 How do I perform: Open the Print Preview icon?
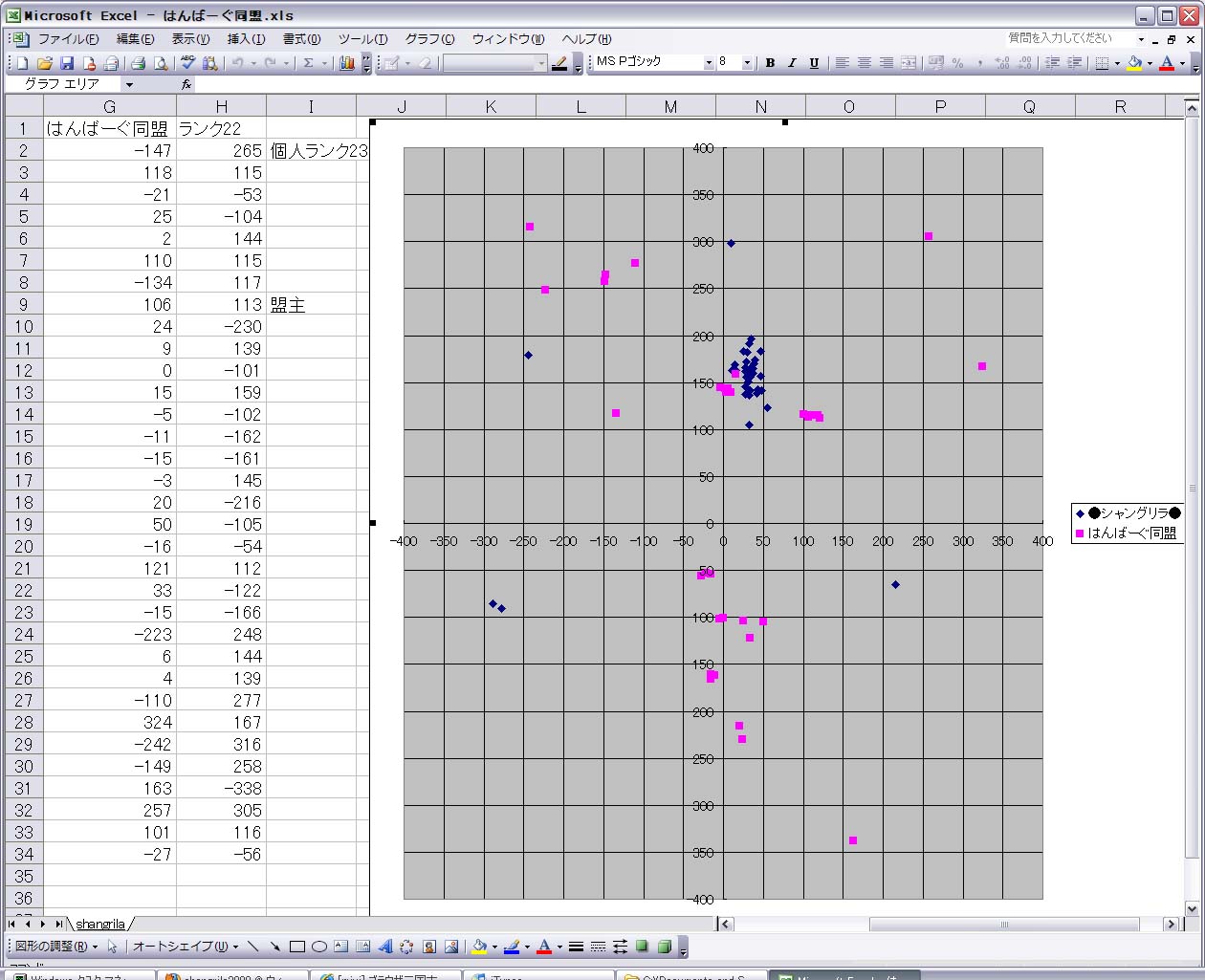[x=161, y=63]
